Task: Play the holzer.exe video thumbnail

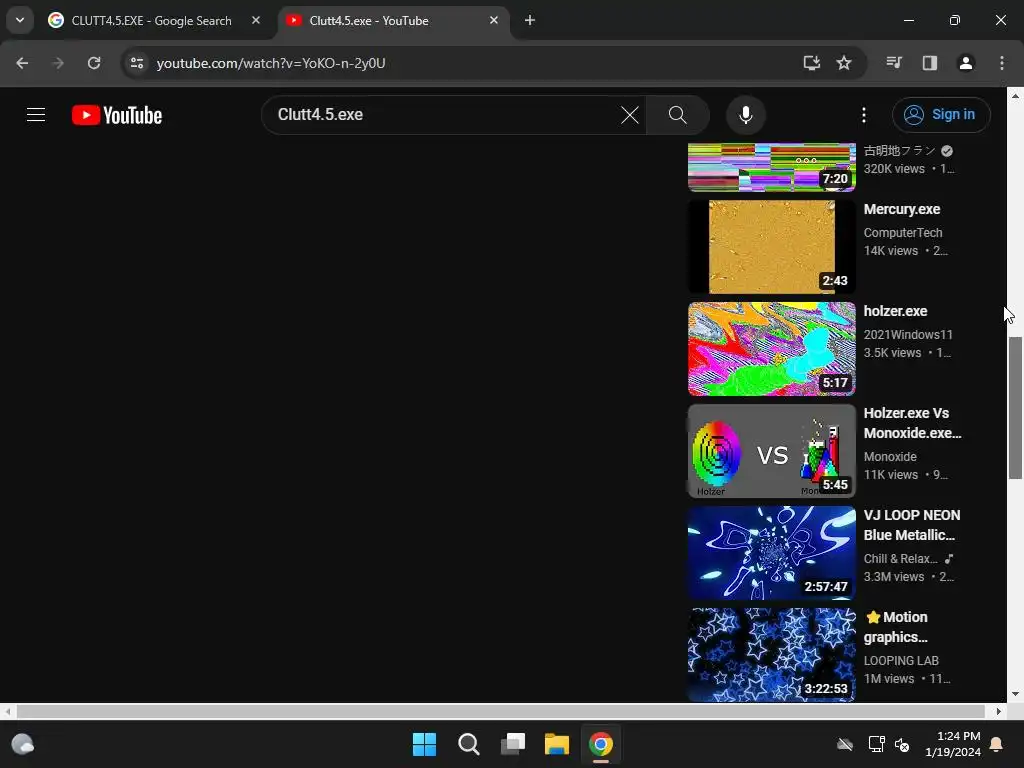Action: (x=771, y=349)
